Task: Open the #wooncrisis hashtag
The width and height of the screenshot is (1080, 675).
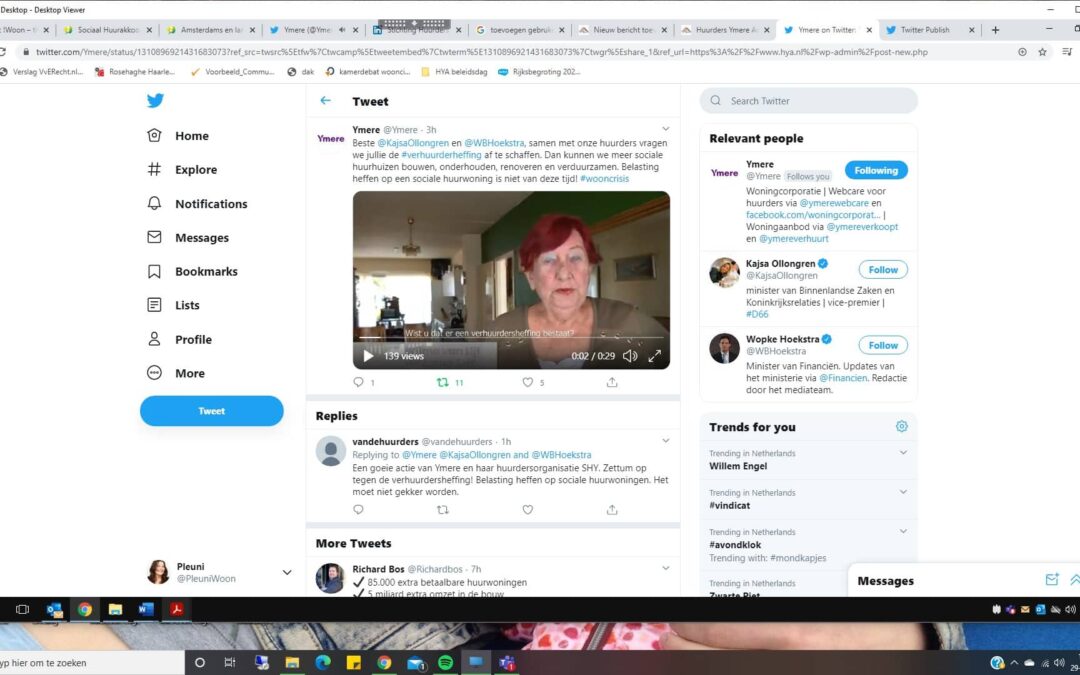Action: tap(605, 178)
